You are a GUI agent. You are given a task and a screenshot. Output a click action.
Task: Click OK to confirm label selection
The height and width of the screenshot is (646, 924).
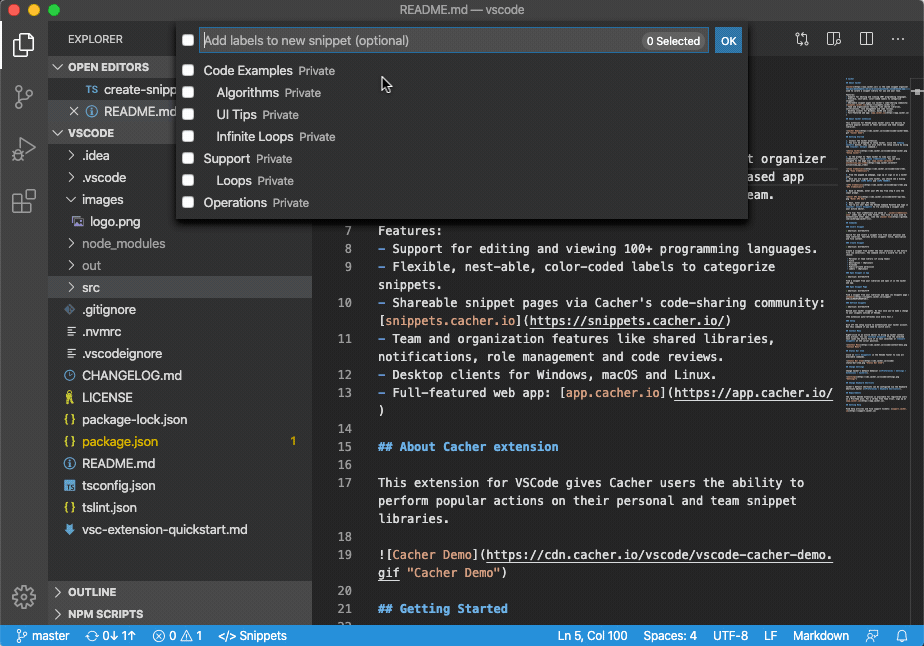tap(728, 41)
